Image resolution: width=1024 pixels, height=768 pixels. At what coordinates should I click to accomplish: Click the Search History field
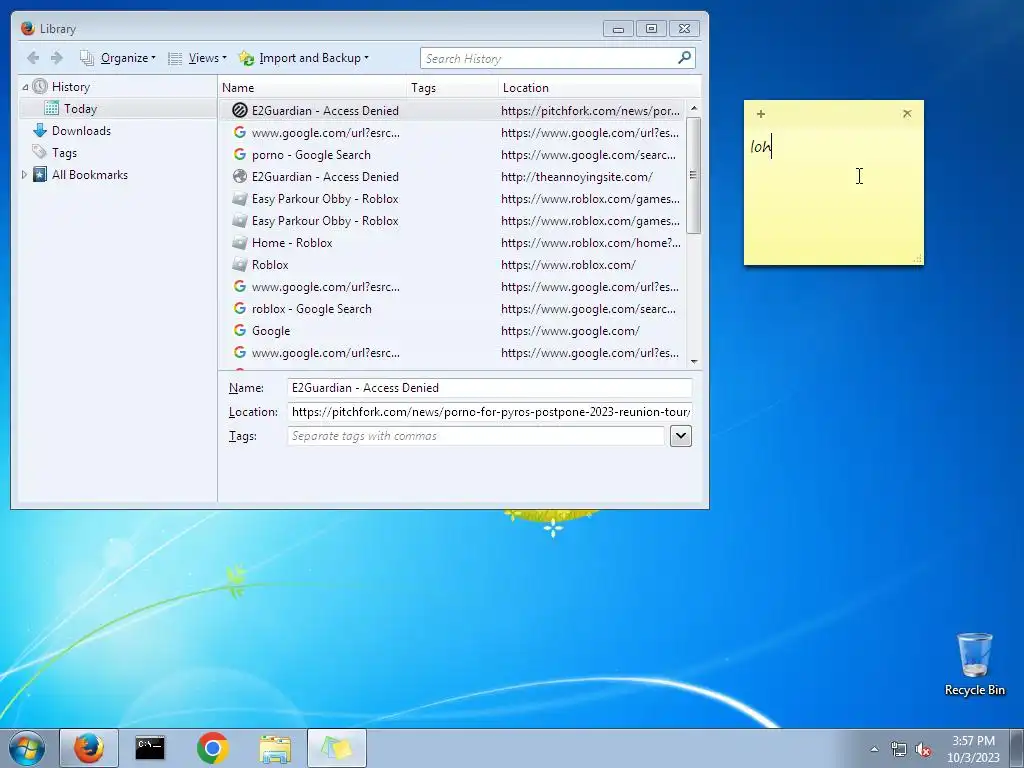pos(549,58)
